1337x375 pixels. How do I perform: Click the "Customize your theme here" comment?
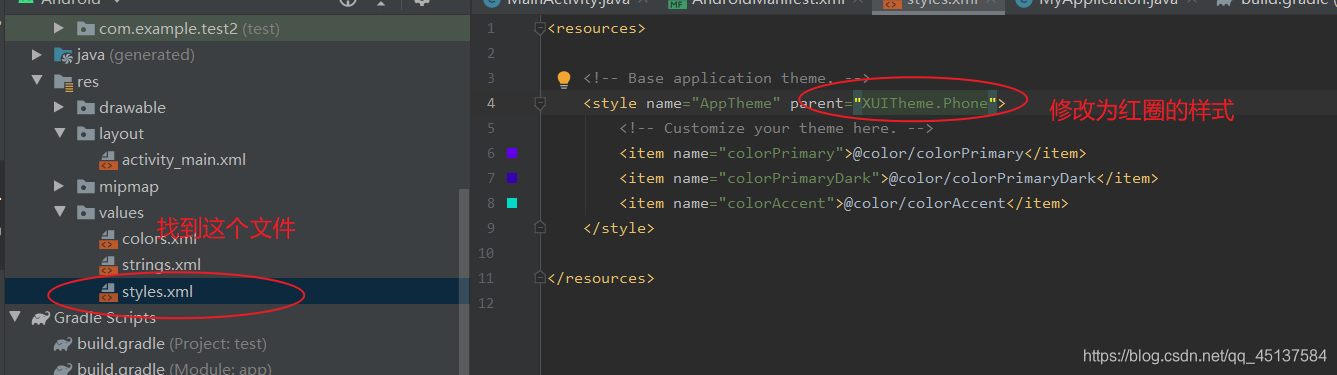click(776, 128)
